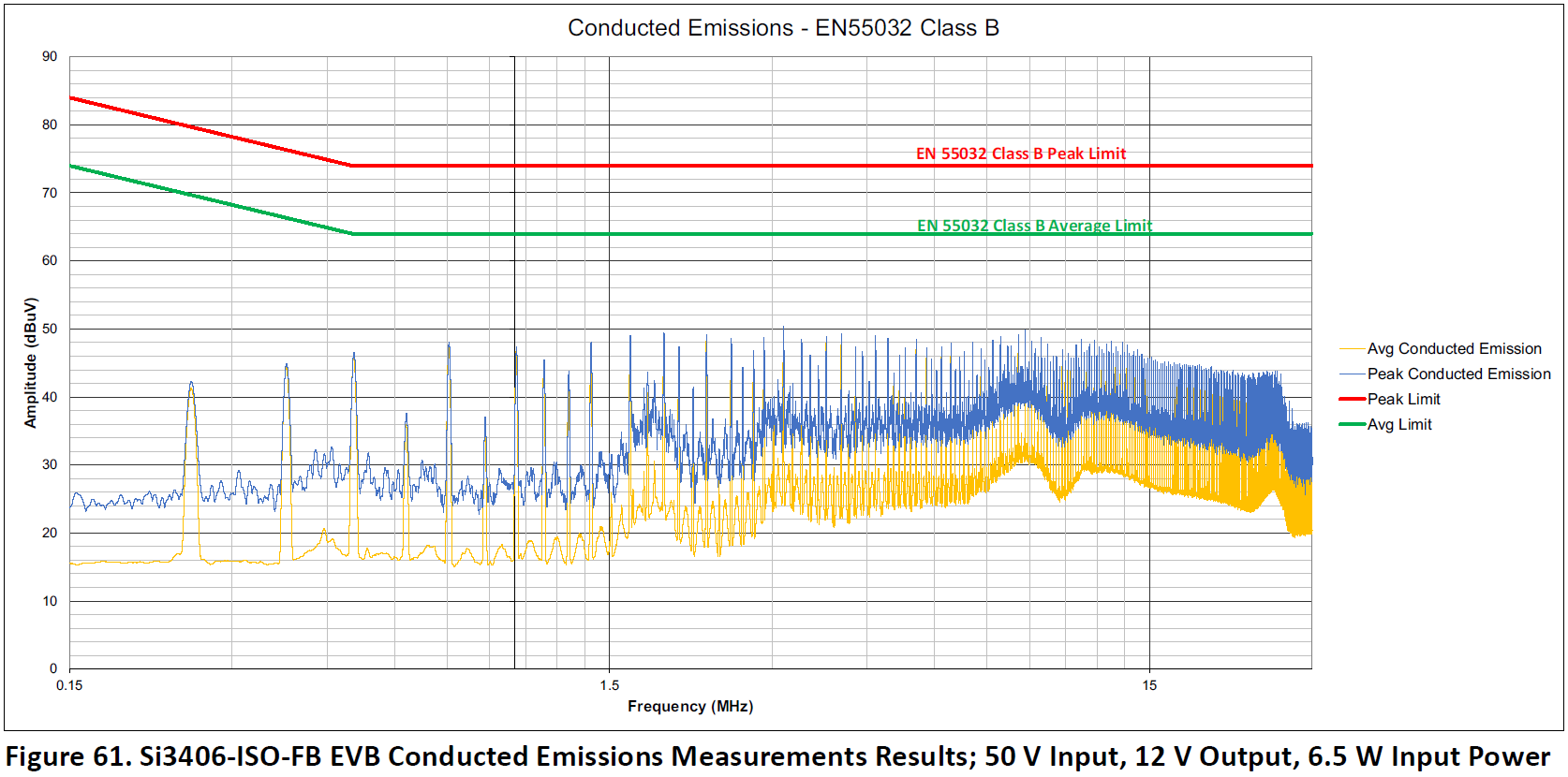
Task: Click the 'Avg Limit' legend label
Action: click(1399, 424)
